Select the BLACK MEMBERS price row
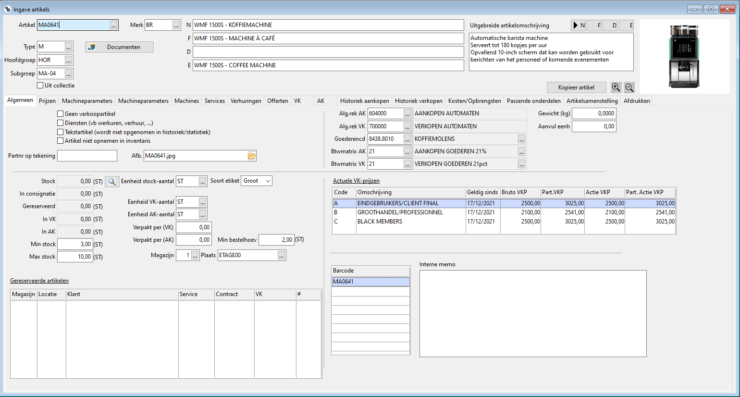This screenshot has height=397, width=740. click(504, 221)
